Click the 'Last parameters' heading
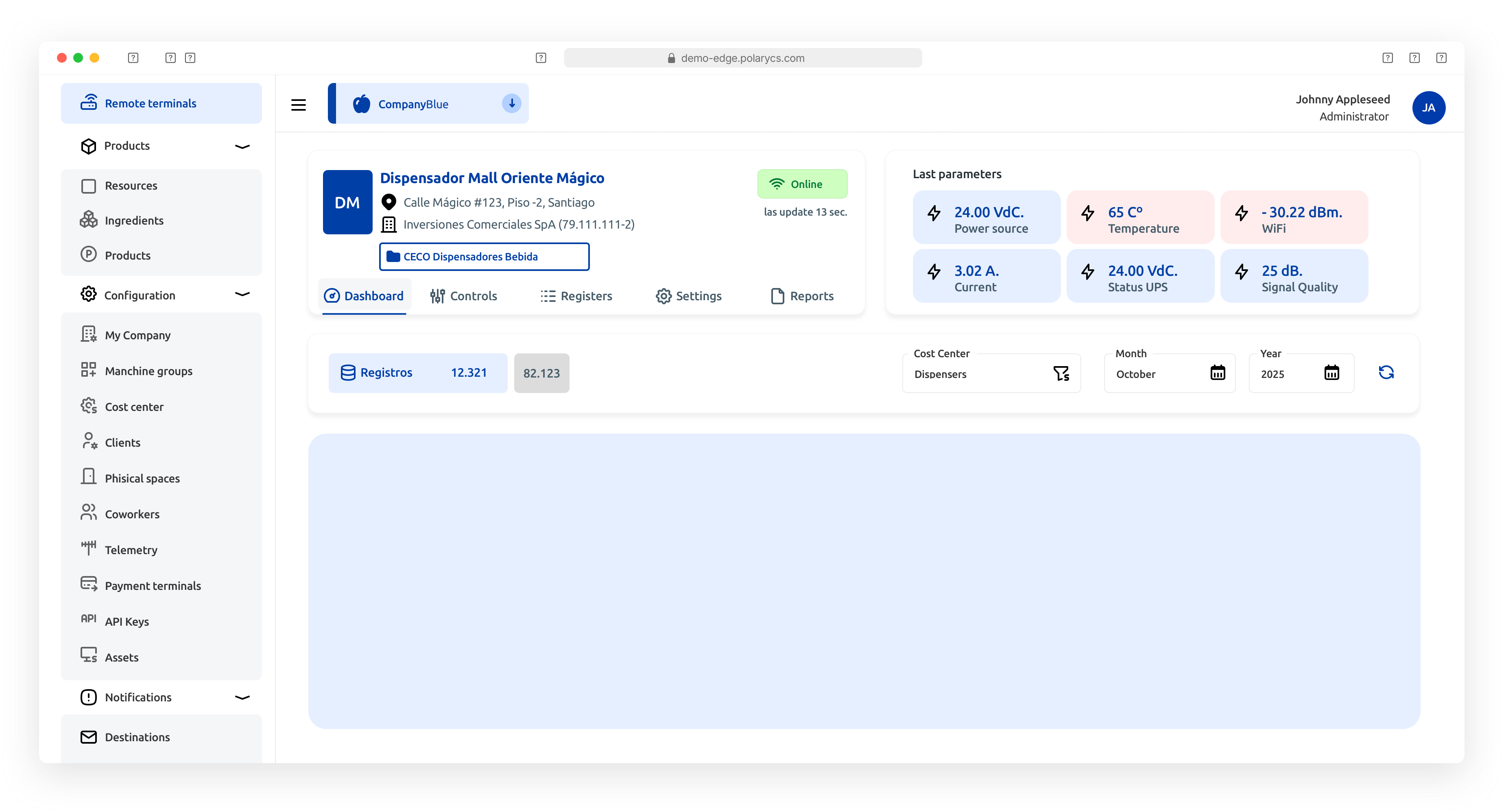 click(957, 174)
